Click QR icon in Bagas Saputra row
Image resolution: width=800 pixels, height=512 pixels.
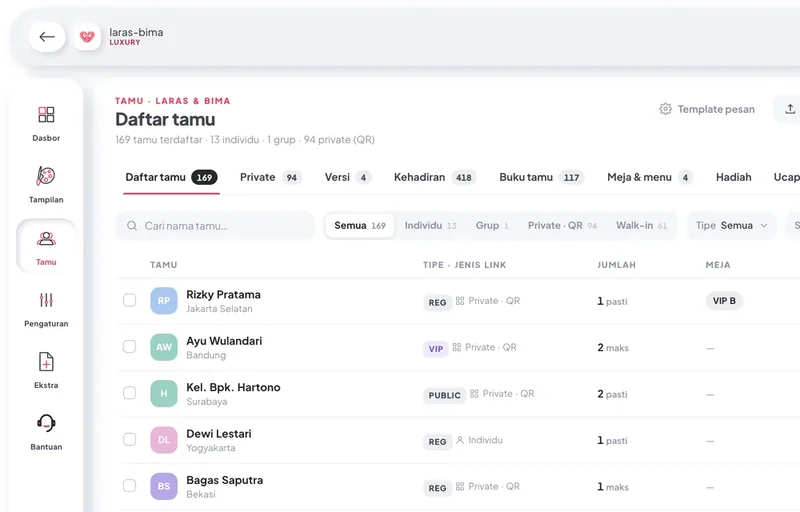(x=460, y=487)
